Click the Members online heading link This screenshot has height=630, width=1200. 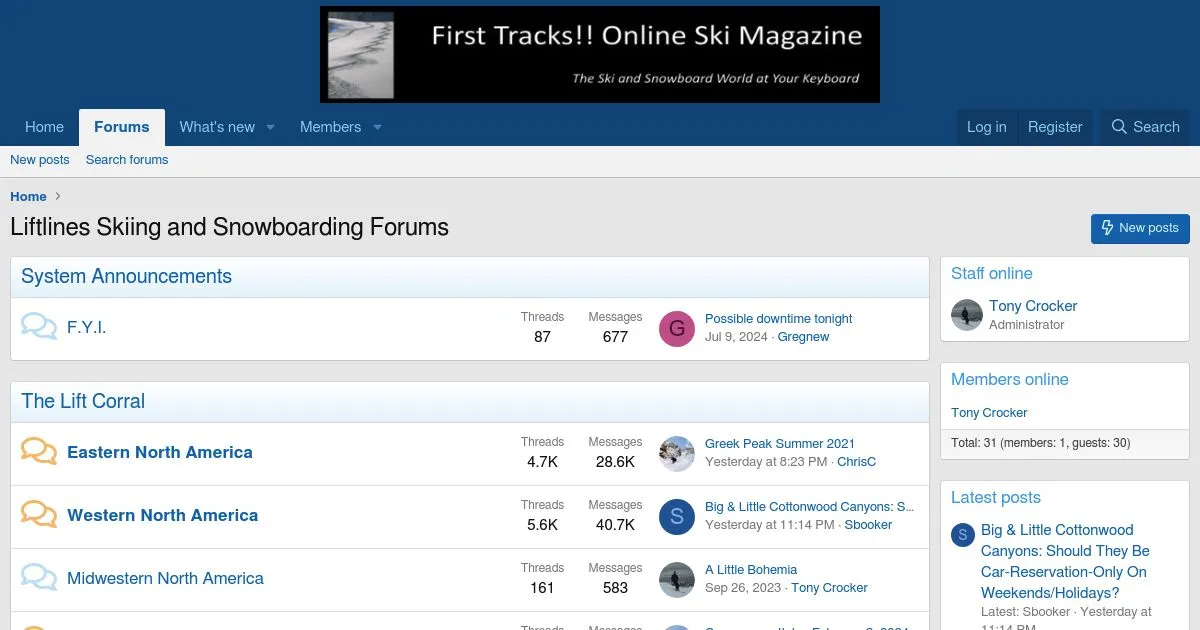pos(1010,380)
